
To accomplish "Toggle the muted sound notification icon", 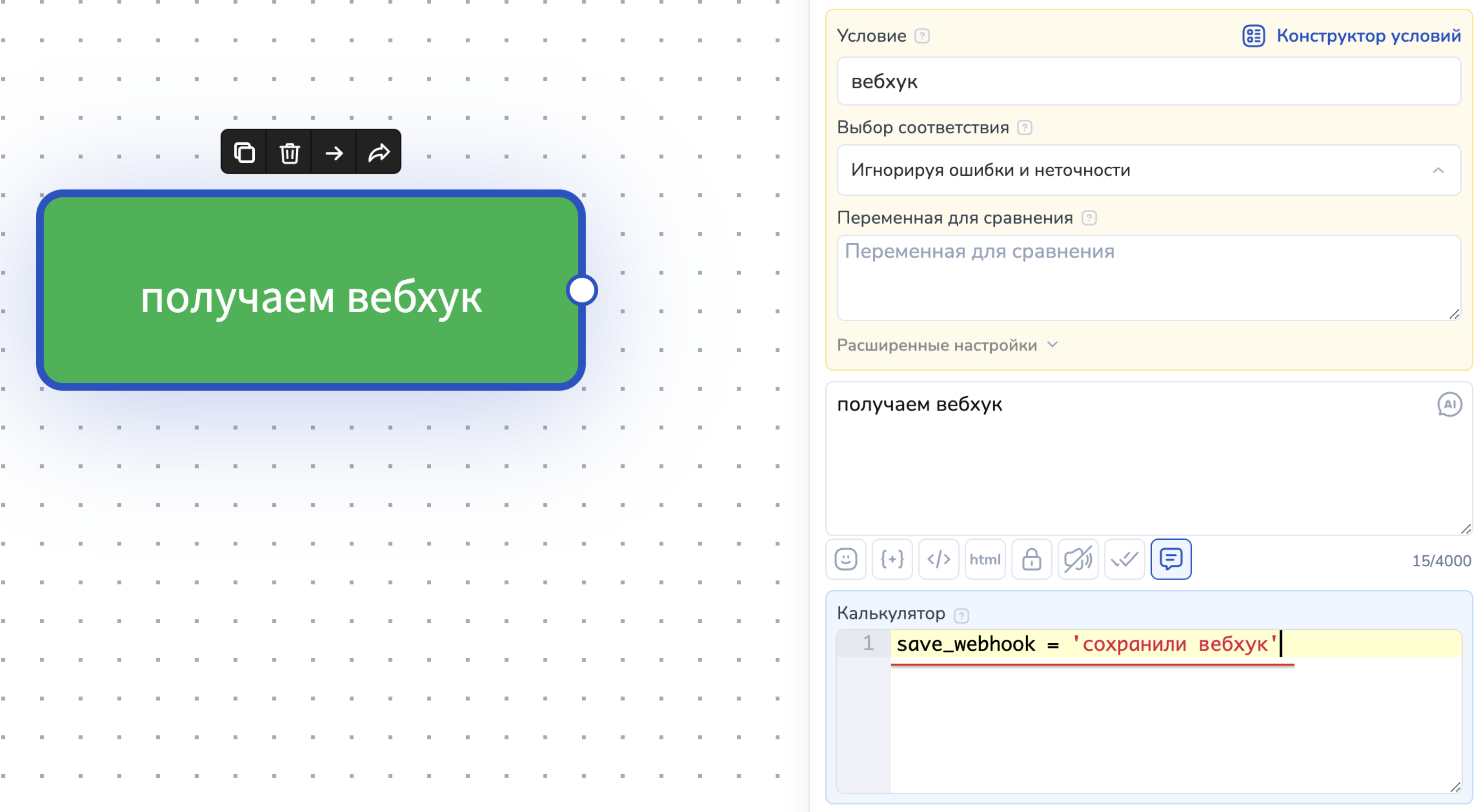I will 1078,559.
